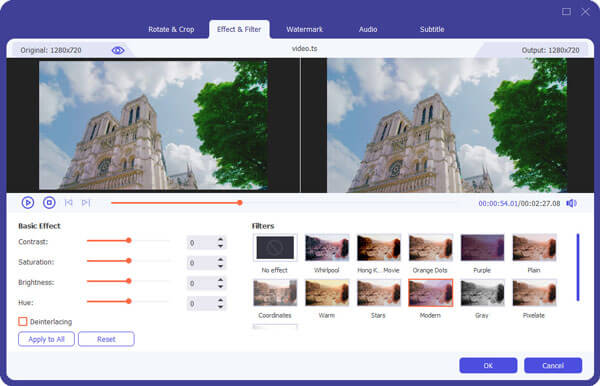Viewport: 600px width, 386px height.
Task: Confirm changes with the OK button
Action: [x=488, y=365]
